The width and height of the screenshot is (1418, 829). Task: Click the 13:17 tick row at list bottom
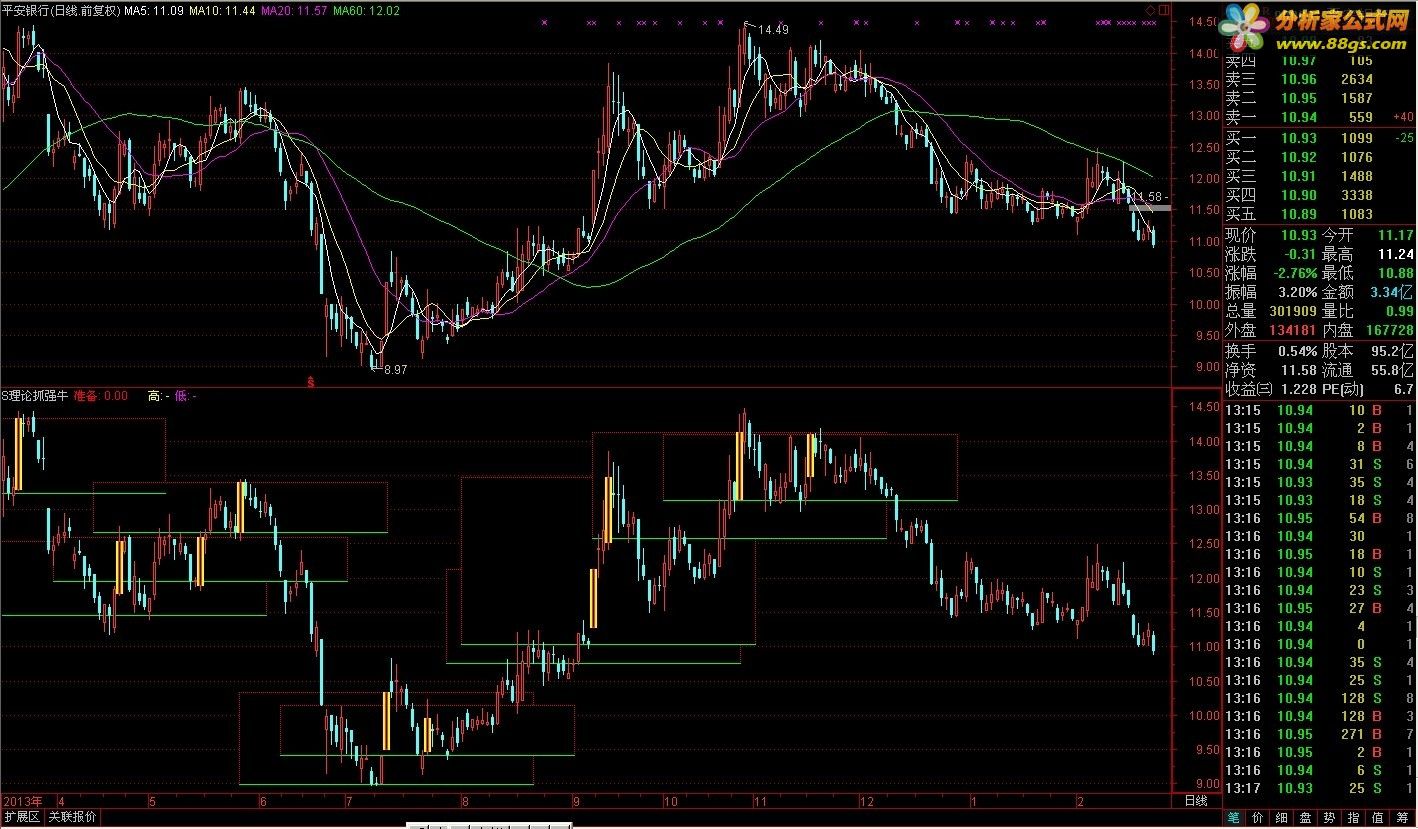click(x=1320, y=789)
